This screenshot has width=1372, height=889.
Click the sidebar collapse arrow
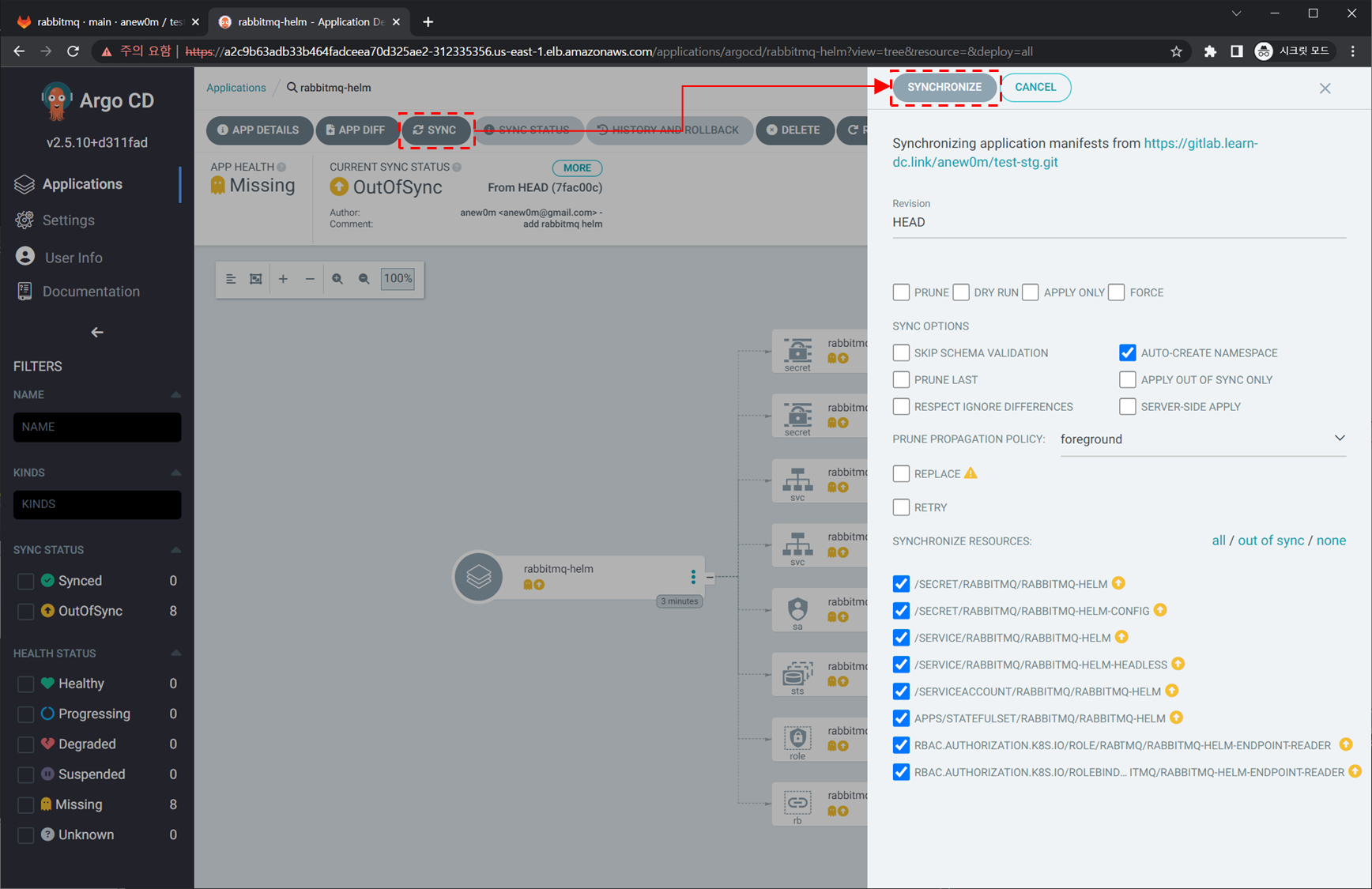tap(97, 333)
